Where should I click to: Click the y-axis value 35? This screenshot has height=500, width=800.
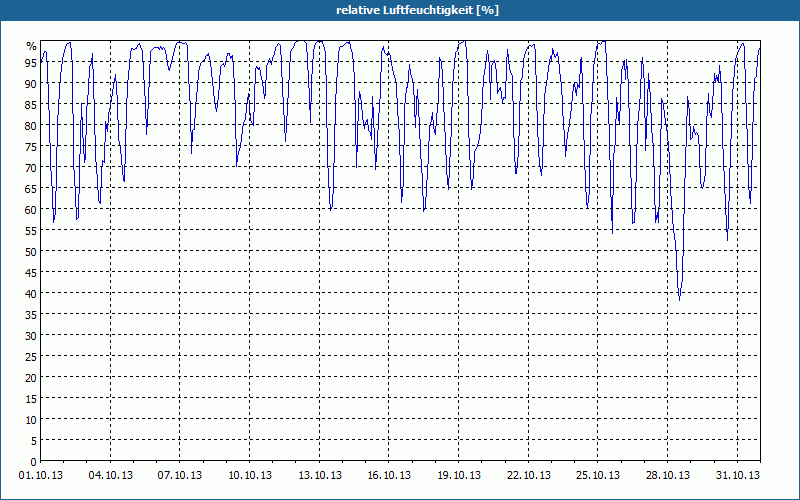coord(31,315)
